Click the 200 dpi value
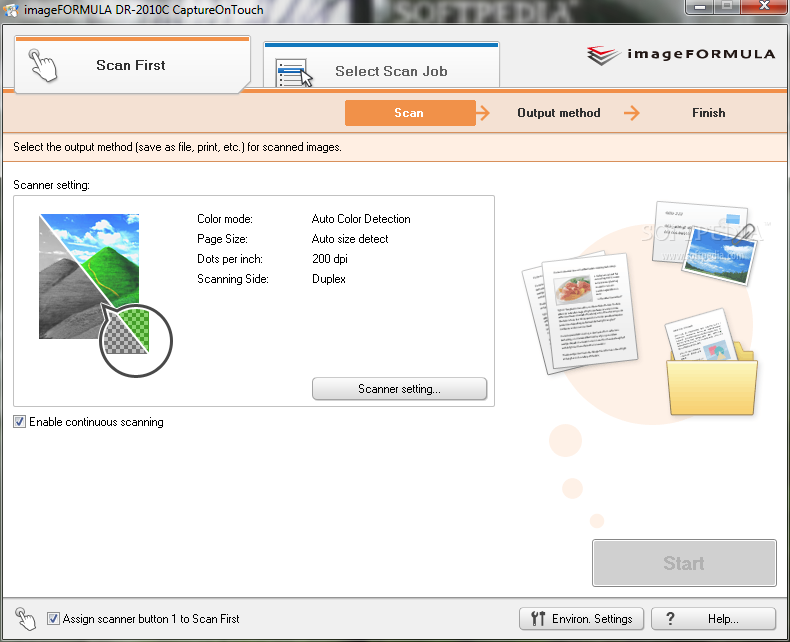Viewport: 790px width, 642px height. click(x=330, y=259)
